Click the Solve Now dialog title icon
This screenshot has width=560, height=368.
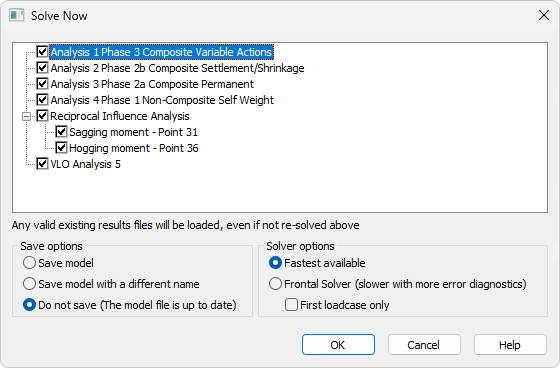coord(16,16)
